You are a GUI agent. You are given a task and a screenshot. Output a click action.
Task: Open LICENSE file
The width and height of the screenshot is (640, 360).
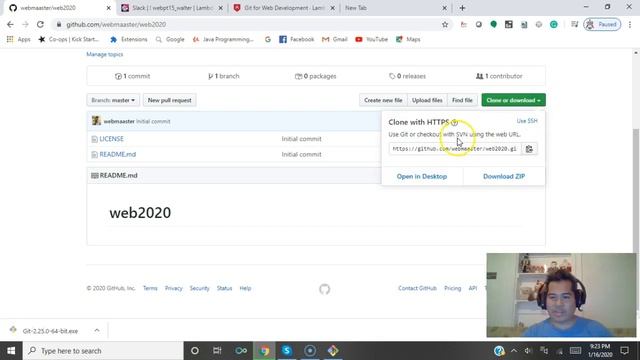tap(111, 139)
